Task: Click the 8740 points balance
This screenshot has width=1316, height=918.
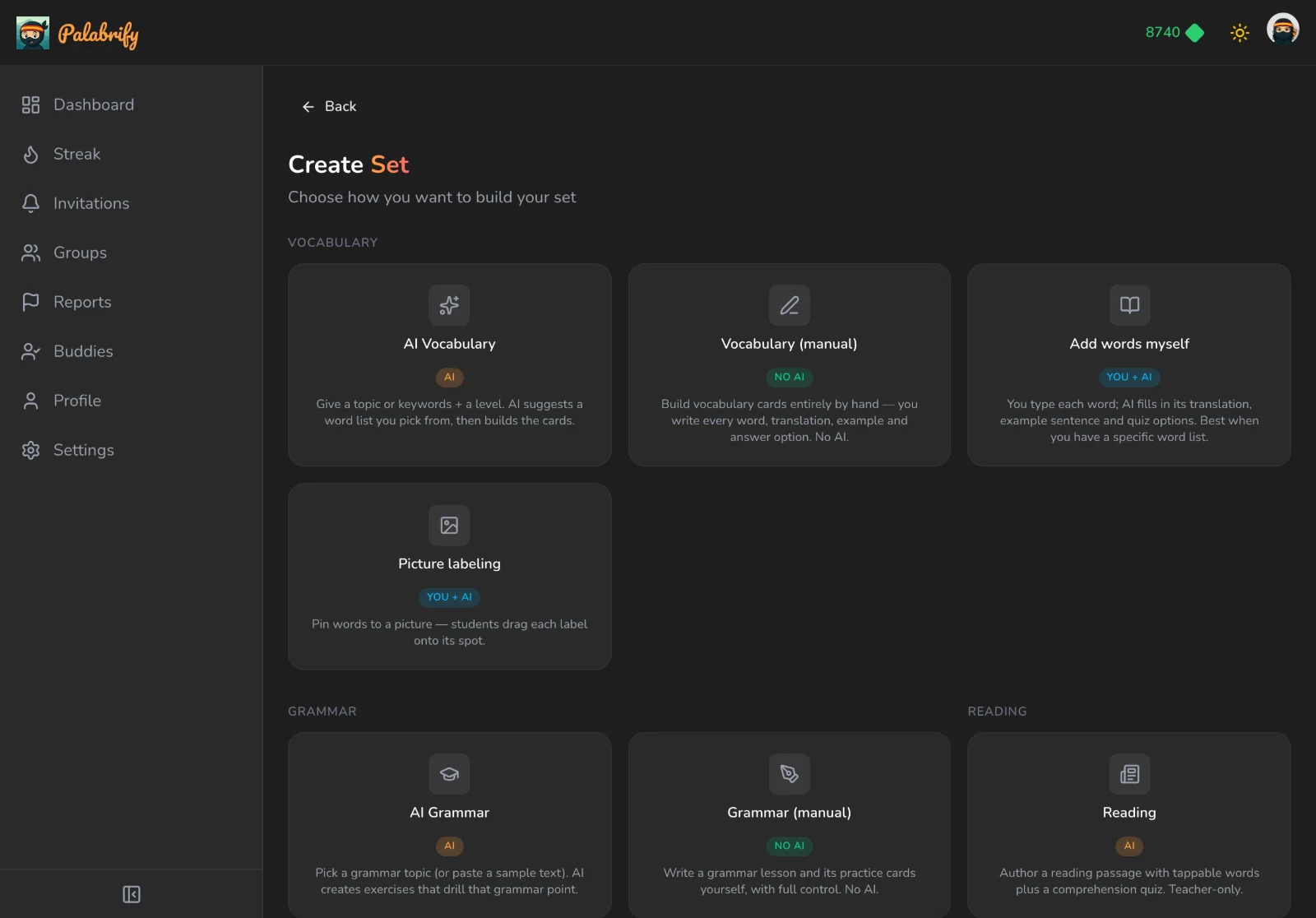Action: [1162, 33]
